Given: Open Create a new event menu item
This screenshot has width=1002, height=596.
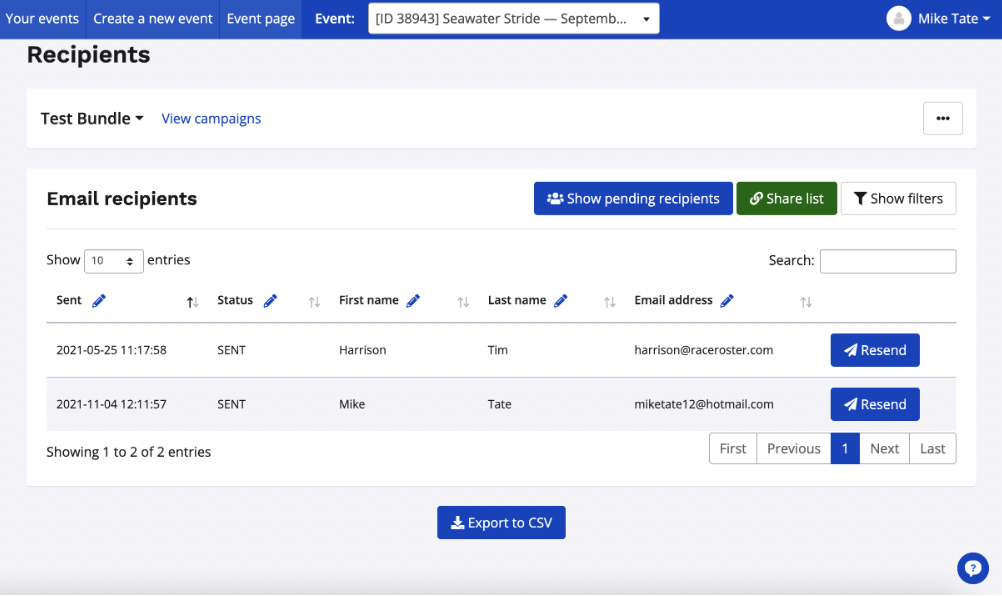Looking at the screenshot, I should 154,19.
